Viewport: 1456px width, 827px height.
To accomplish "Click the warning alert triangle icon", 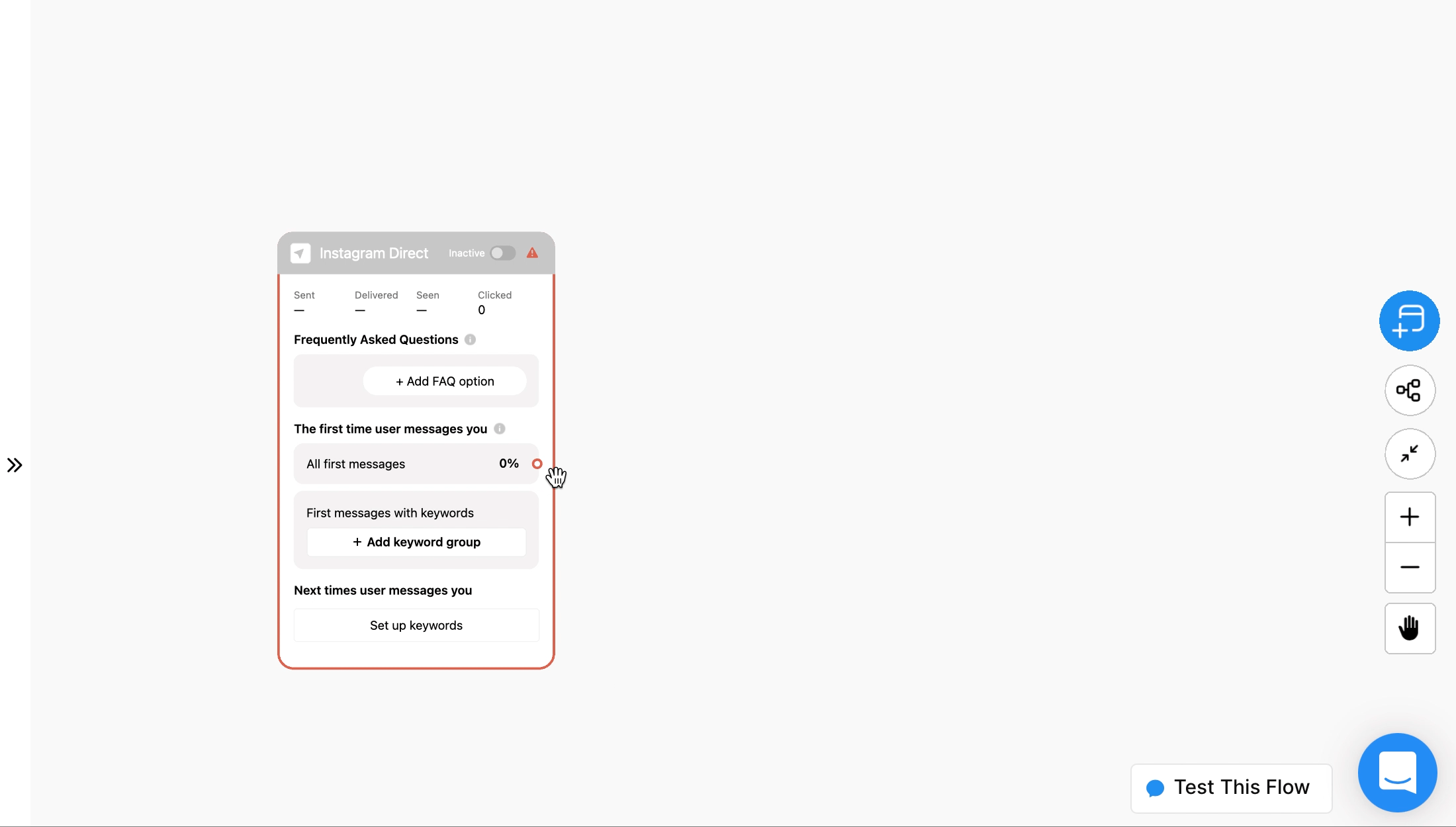I will coord(532,252).
